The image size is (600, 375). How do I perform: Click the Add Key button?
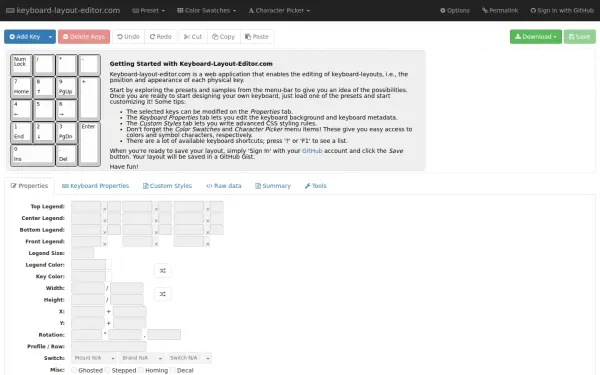click(x=25, y=37)
